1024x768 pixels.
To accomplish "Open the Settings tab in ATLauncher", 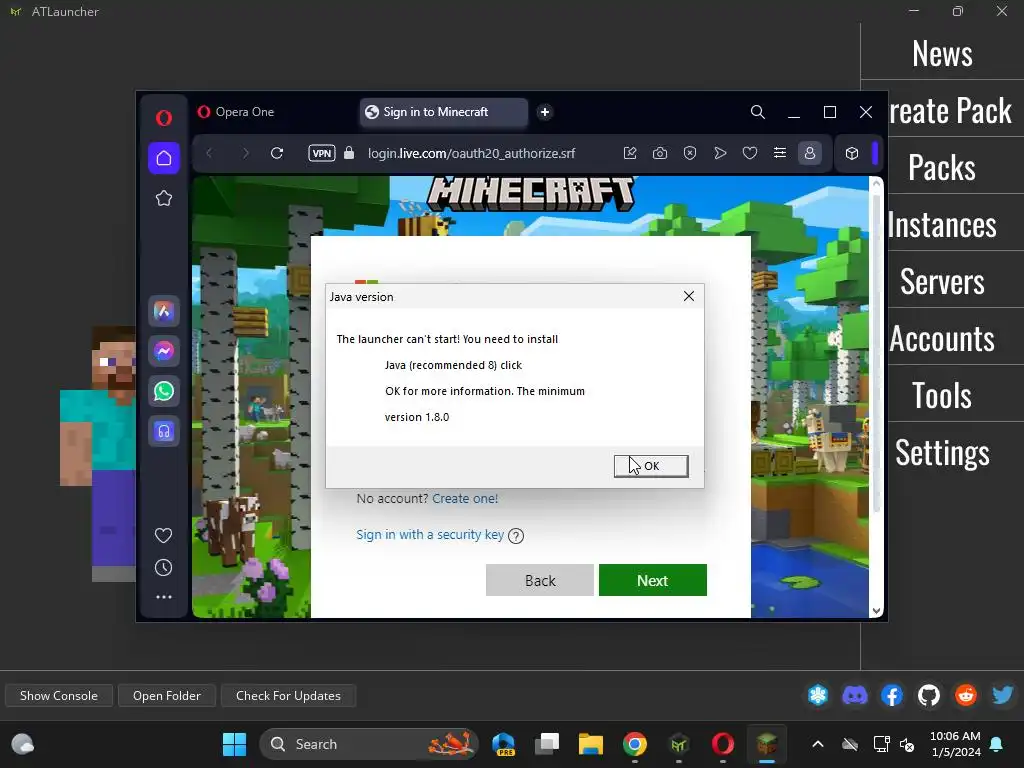I will [x=942, y=452].
